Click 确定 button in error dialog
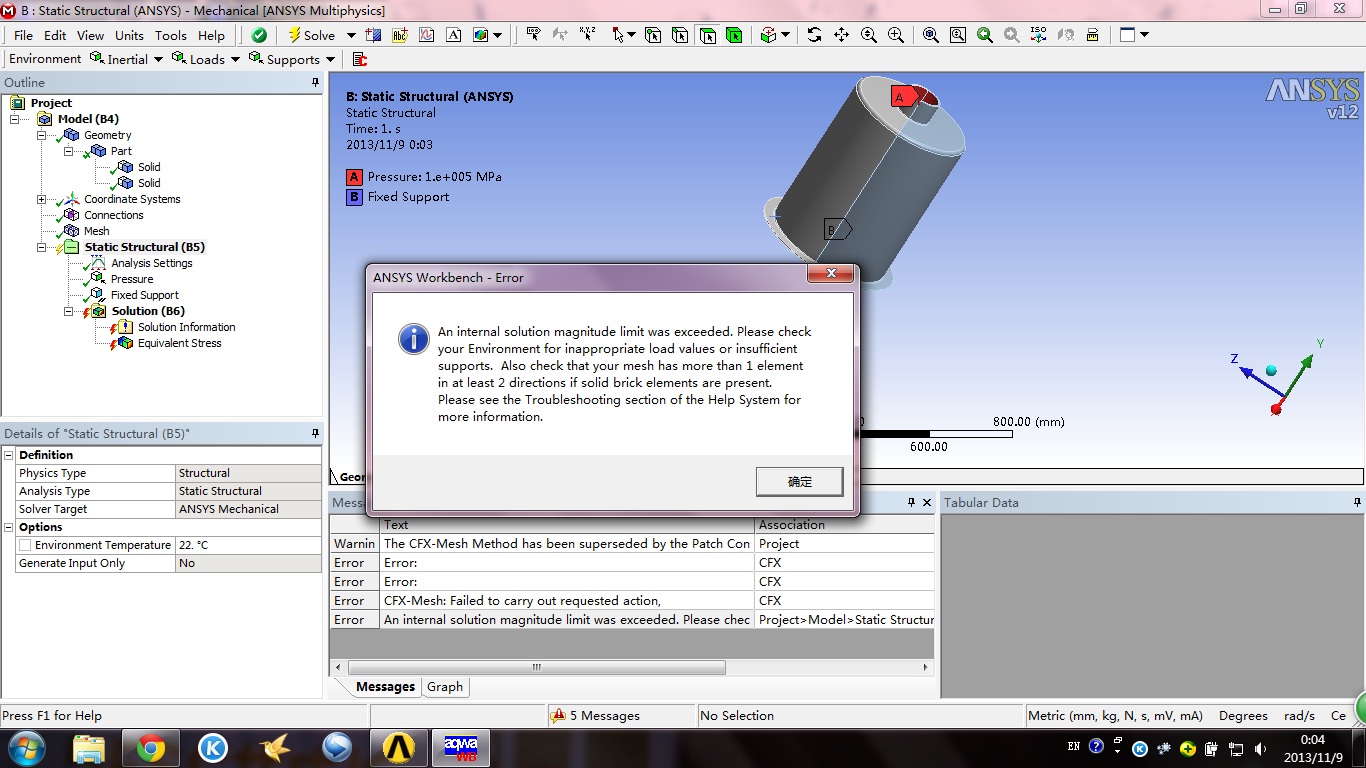 (x=800, y=481)
